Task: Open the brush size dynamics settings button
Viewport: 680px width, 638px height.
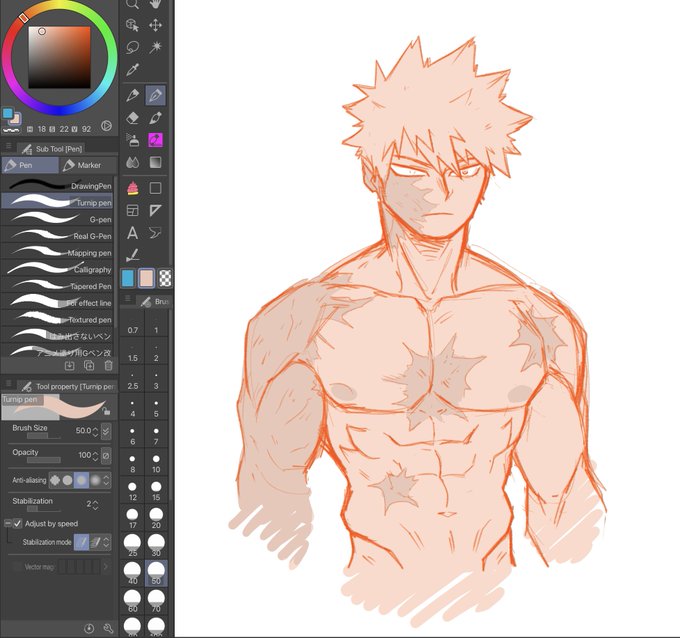Action: point(106,431)
